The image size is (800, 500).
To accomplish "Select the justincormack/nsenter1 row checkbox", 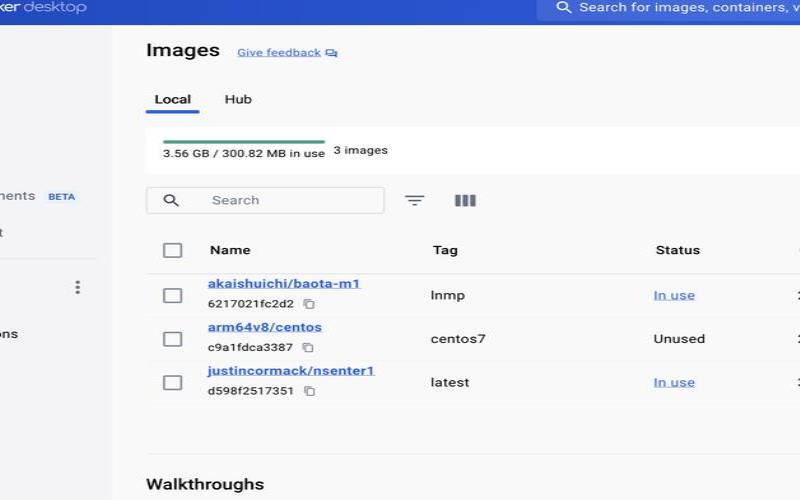I will (x=172, y=382).
